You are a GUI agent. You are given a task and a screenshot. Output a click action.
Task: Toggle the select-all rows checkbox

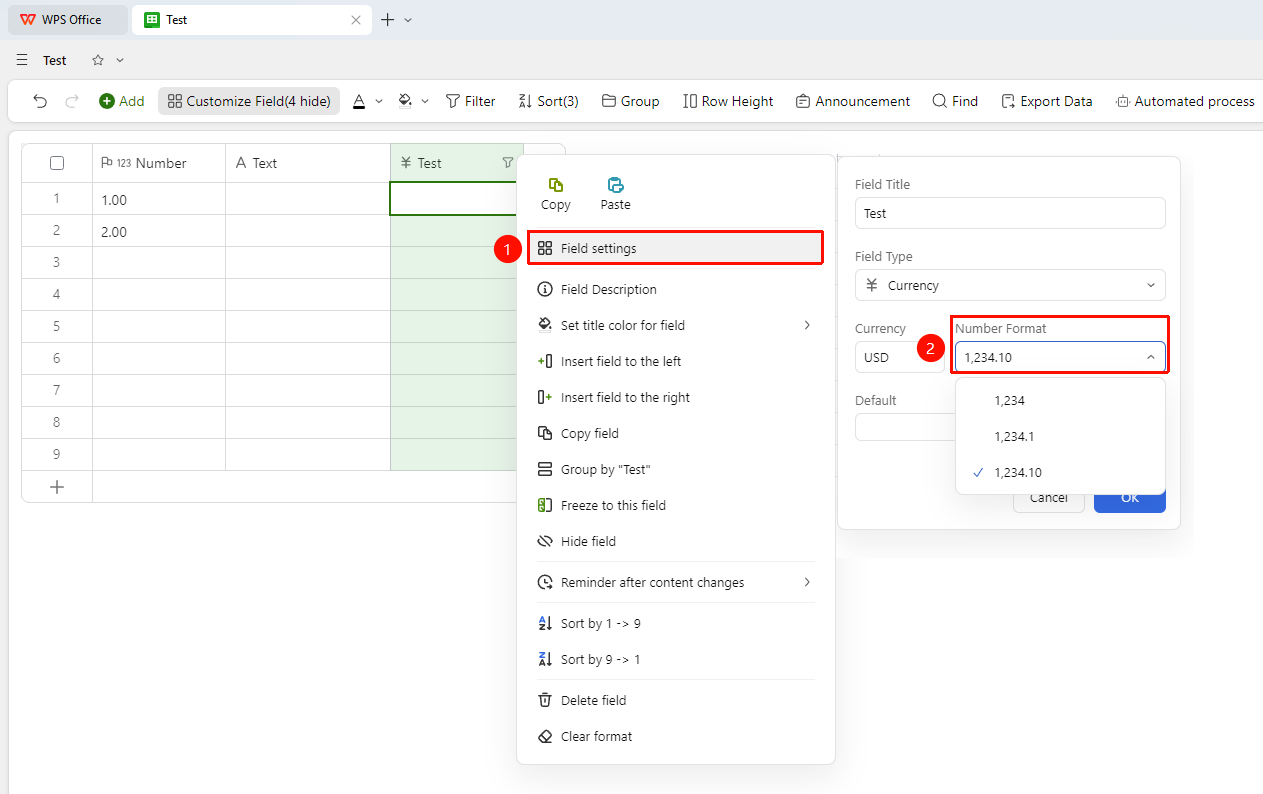coord(57,163)
